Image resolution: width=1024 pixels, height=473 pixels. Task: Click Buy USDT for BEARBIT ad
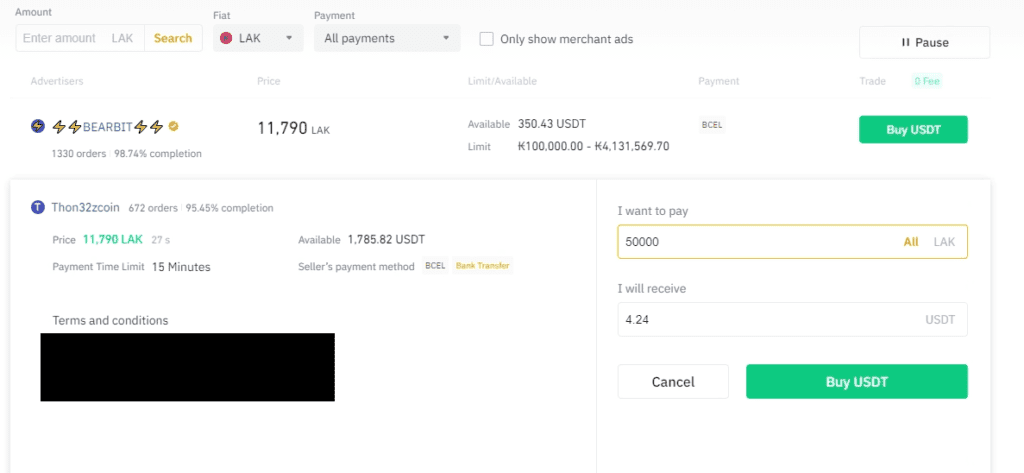tap(913, 129)
